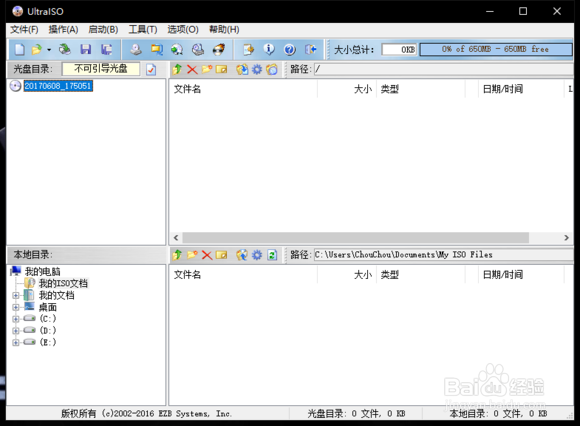This screenshot has height=426, width=580.
Task: Click the red X delete icon in the disc toolbar
Action: point(192,69)
